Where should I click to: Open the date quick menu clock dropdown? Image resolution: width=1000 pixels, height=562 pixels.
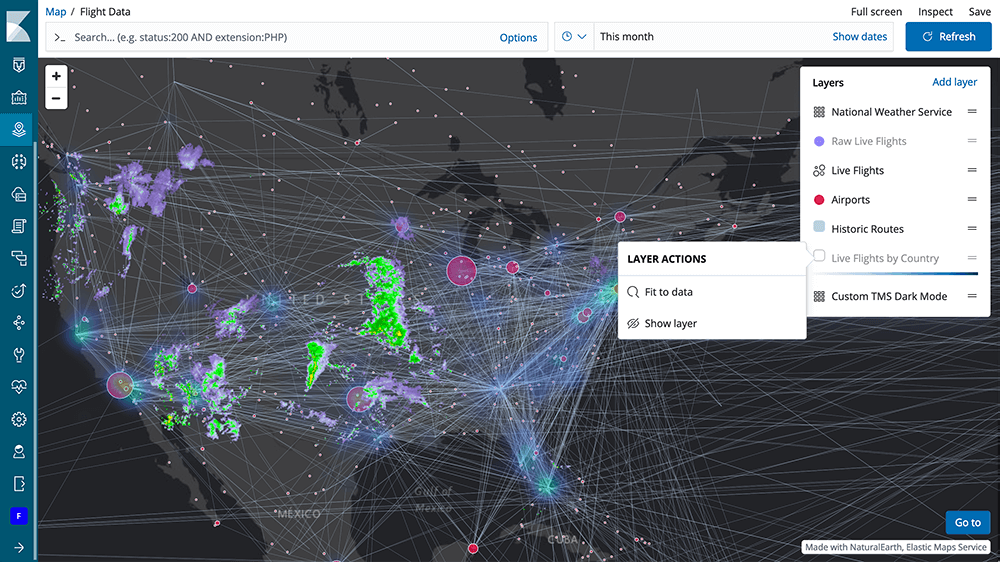pyautogui.click(x=573, y=37)
